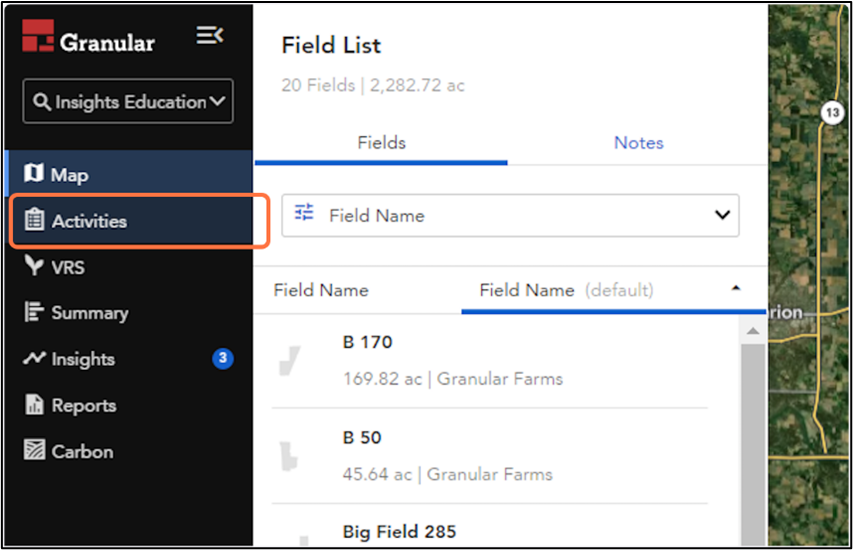
Task: Open the Activities clipboard icon
Action: tap(34, 220)
